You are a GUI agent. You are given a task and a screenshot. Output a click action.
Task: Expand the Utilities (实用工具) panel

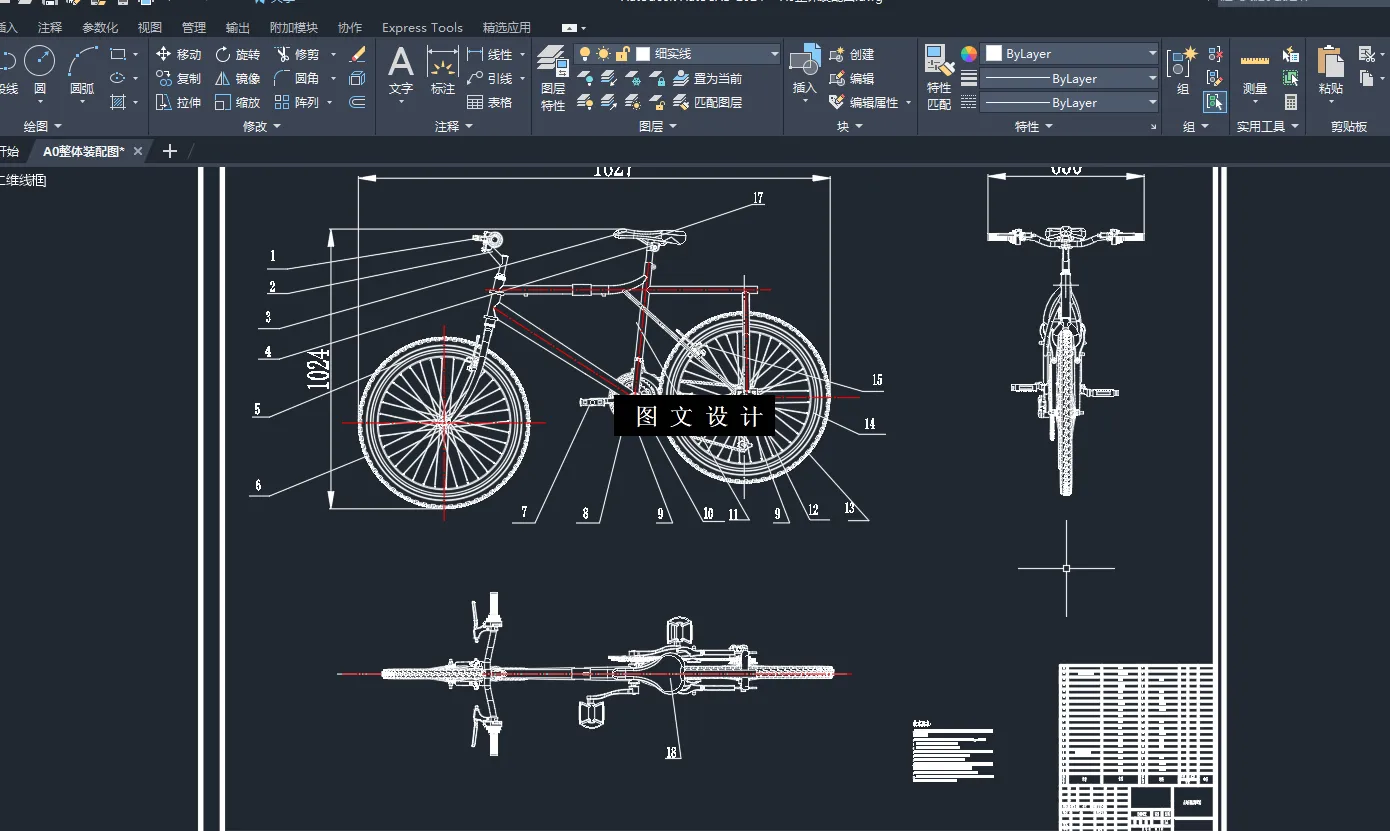click(x=1268, y=126)
